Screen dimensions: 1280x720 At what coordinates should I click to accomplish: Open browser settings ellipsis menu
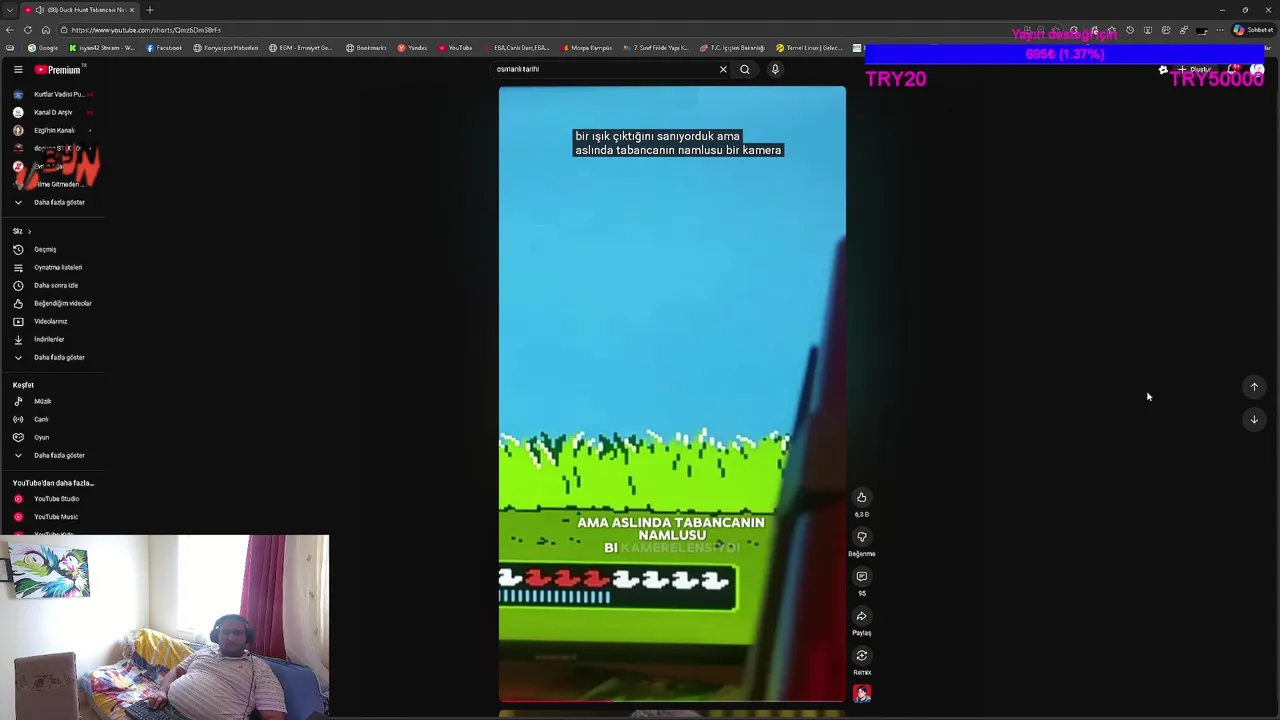(1219, 30)
